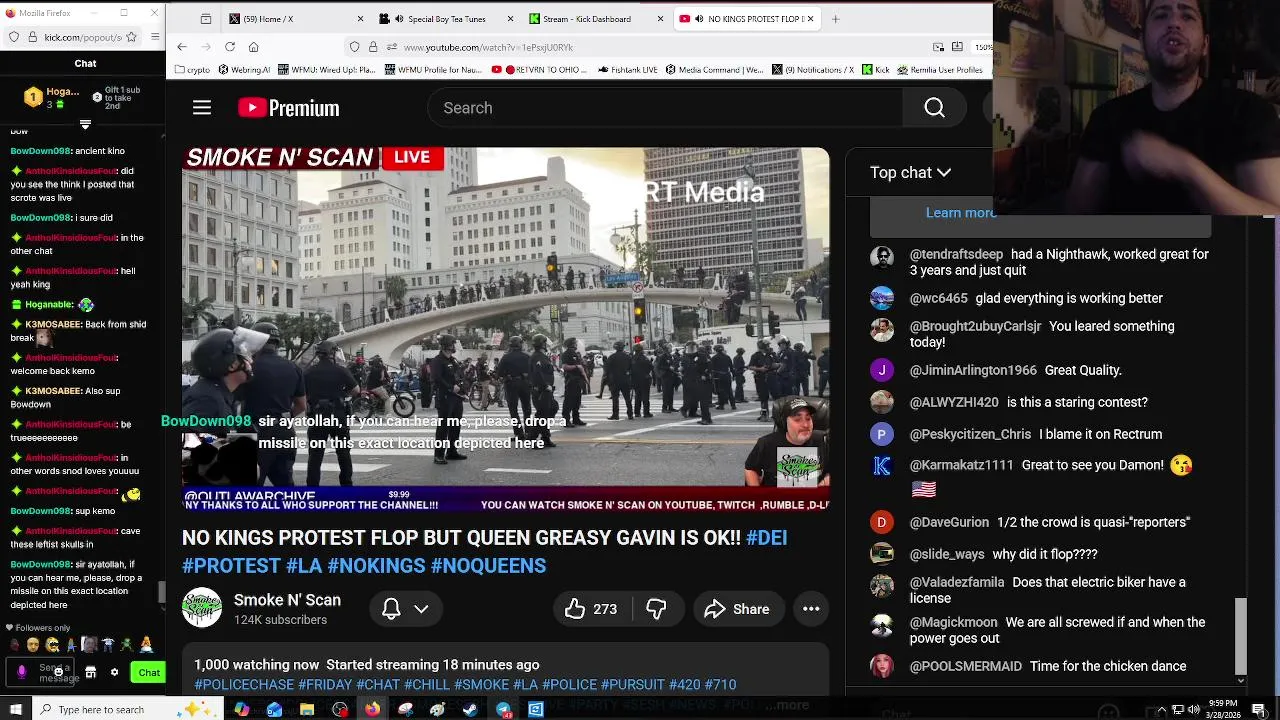Open Steam from the taskbar
Screen dimensions: 1280x720
470,710
